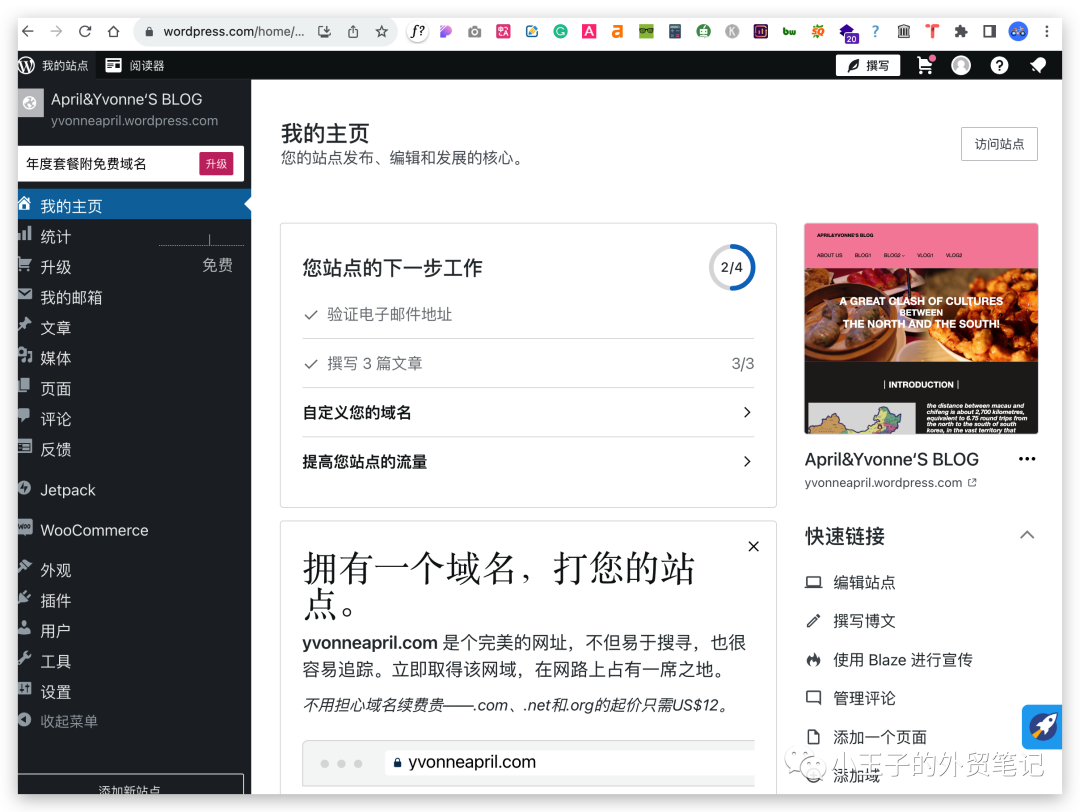Click the help question mark icon

pos(997,64)
